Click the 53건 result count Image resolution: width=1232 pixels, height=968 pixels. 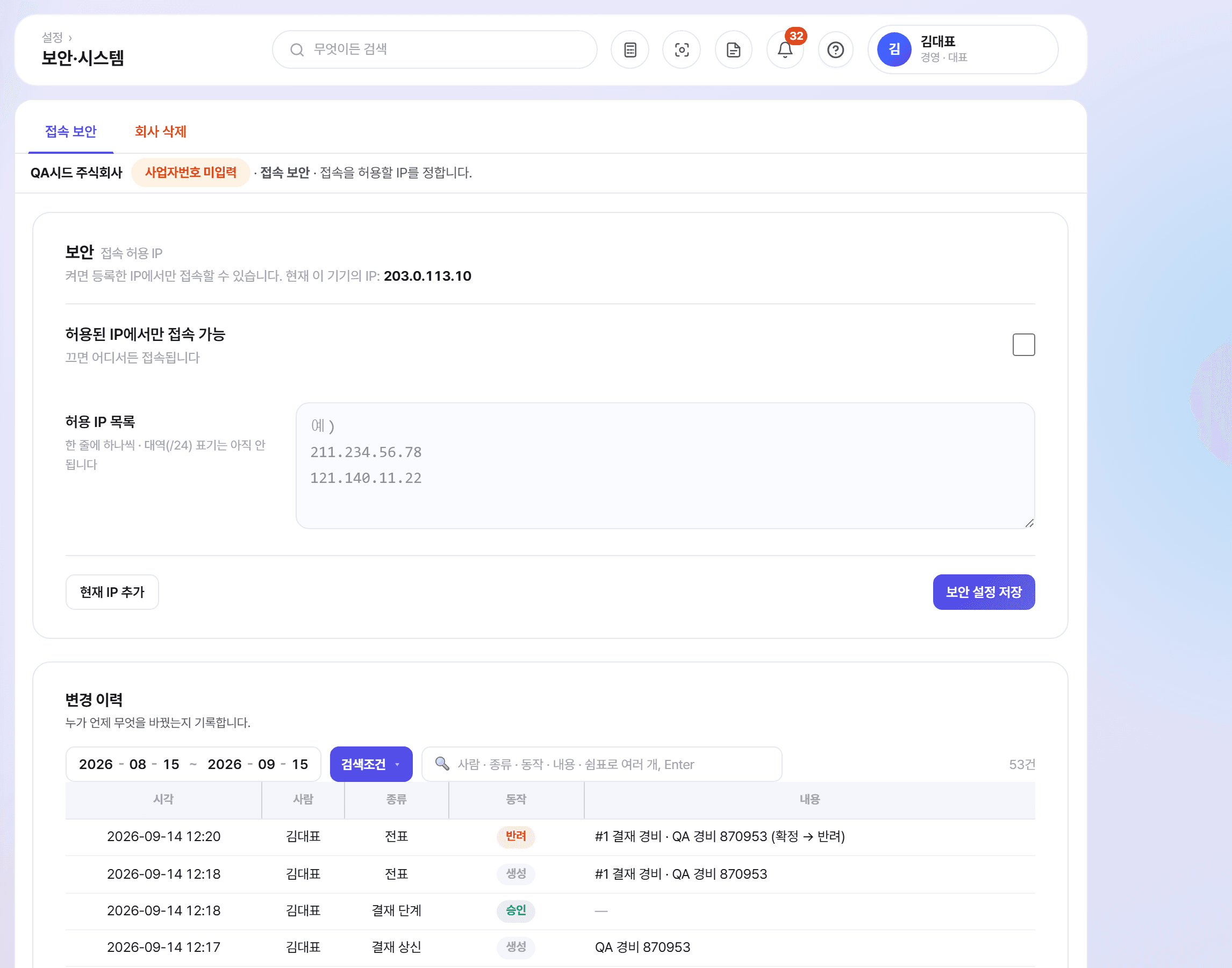coord(1021,764)
